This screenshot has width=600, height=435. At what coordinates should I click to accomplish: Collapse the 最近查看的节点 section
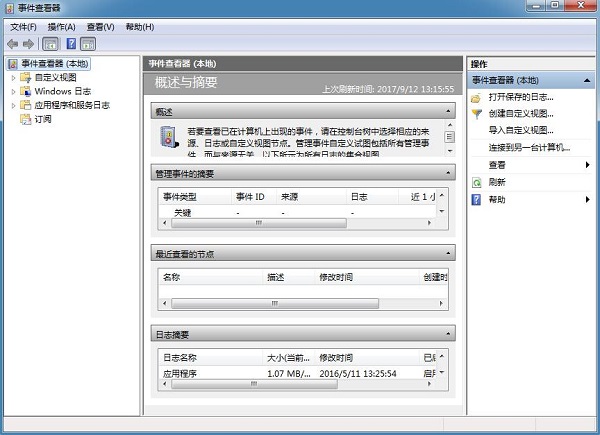pyautogui.click(x=448, y=253)
